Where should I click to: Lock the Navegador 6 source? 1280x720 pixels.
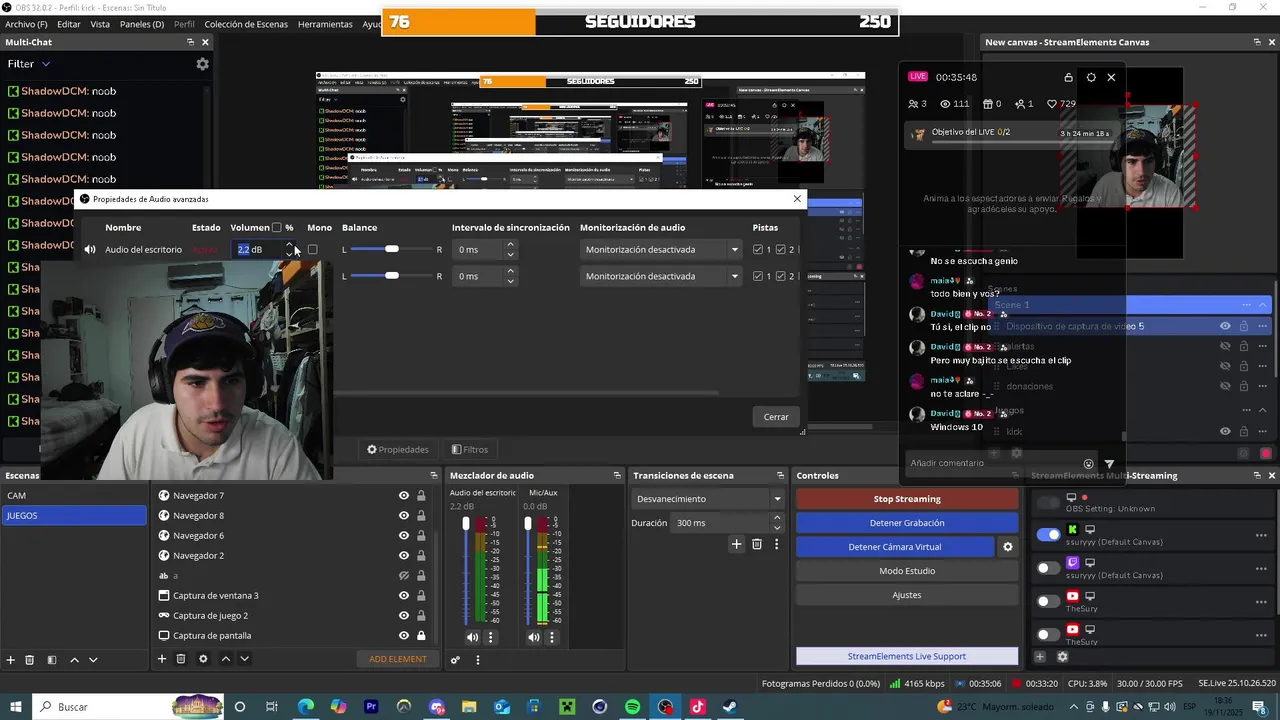click(x=421, y=536)
